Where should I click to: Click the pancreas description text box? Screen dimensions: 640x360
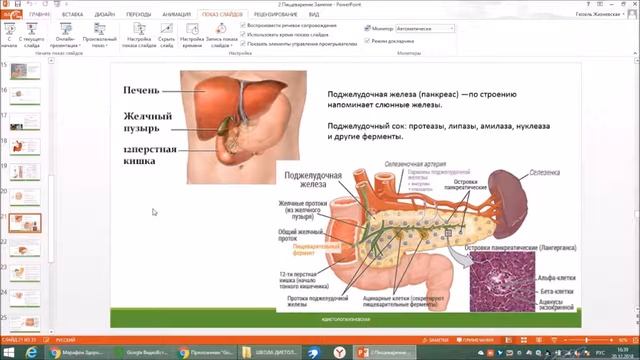[x=439, y=115]
